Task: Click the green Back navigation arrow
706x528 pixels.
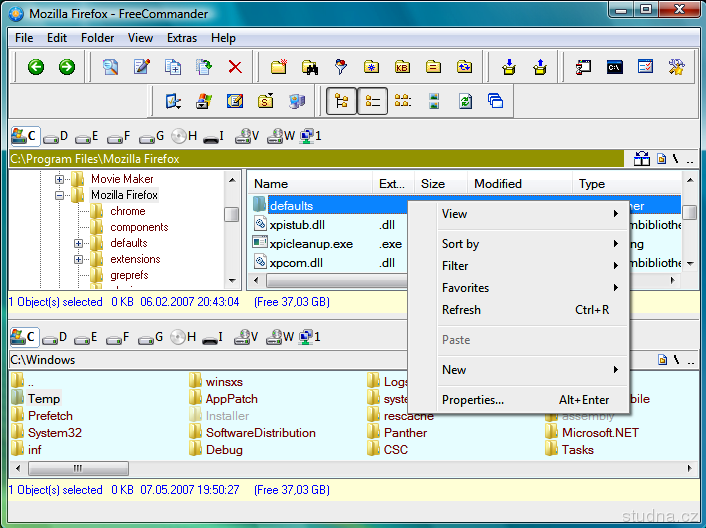Action: [36, 67]
